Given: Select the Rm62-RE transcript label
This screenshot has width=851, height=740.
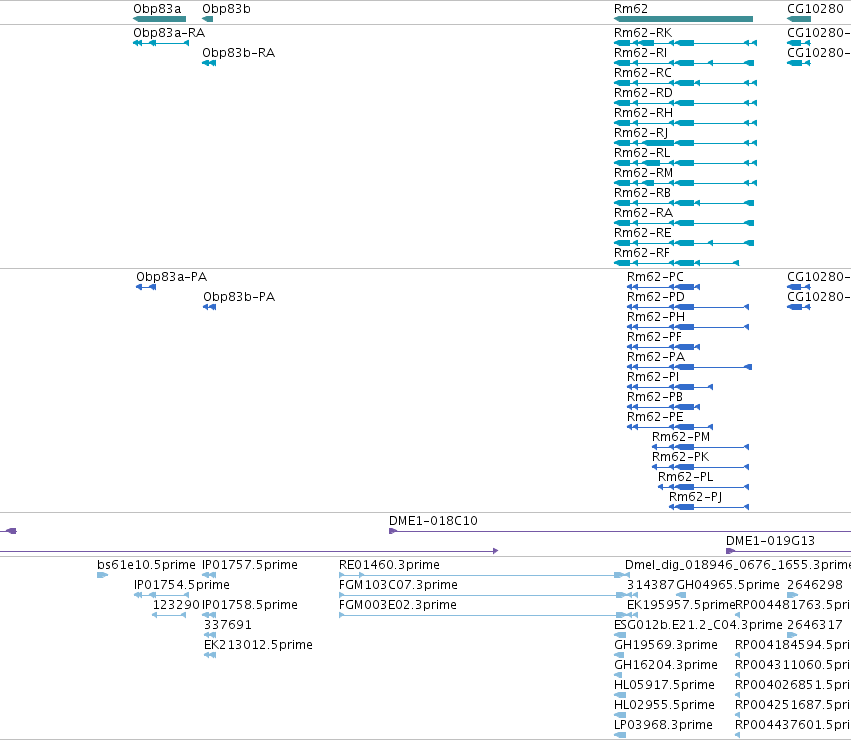Looking at the screenshot, I should point(643,233).
